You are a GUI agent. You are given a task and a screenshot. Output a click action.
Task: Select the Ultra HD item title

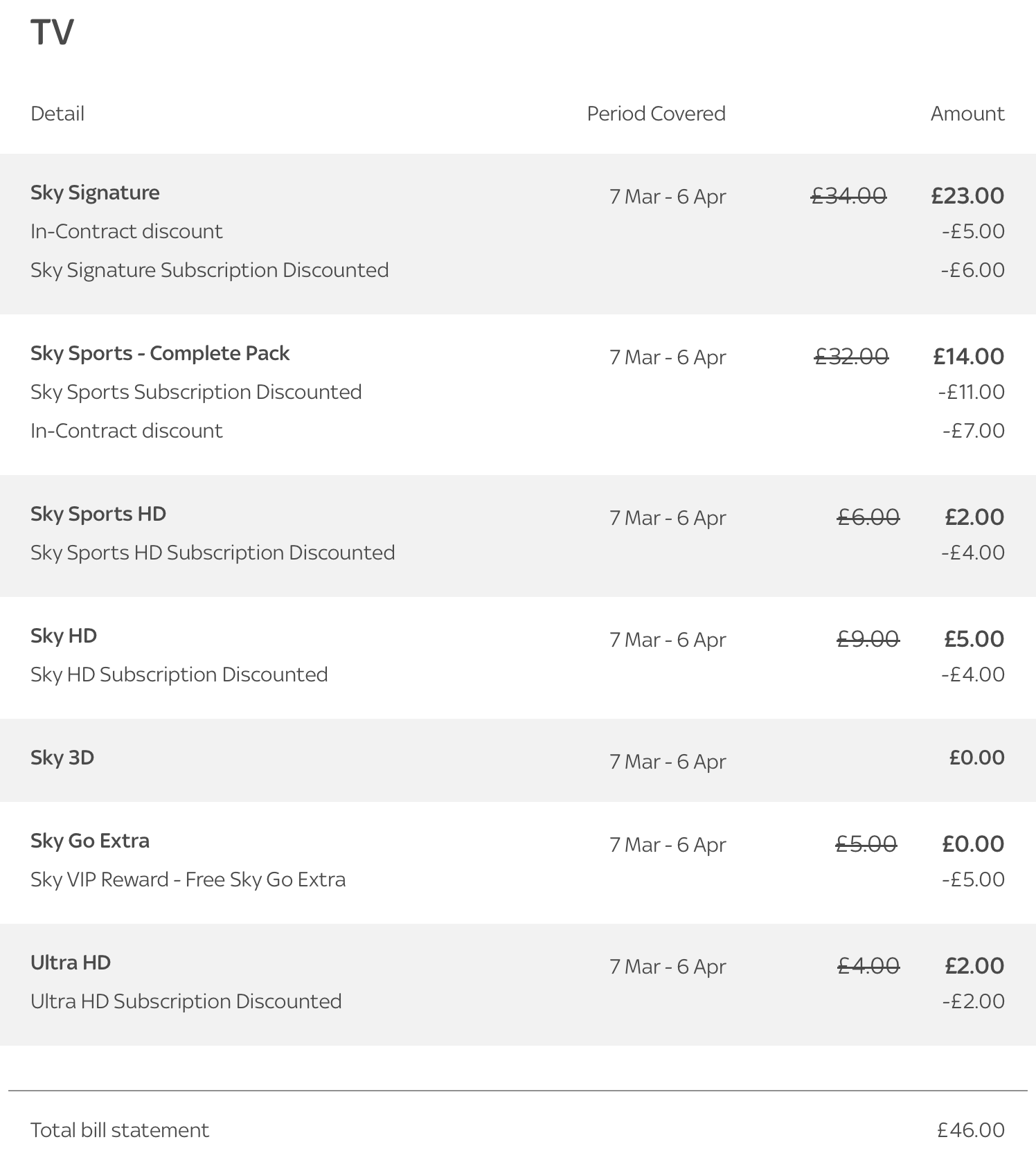tap(71, 963)
